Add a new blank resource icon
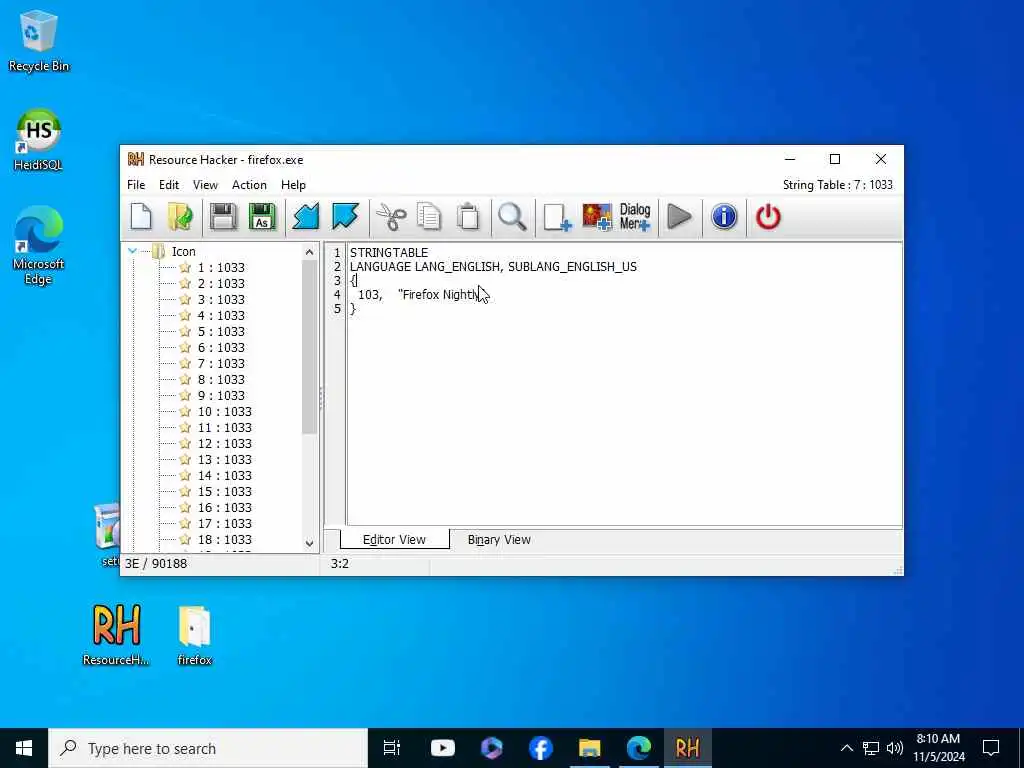The height and width of the screenshot is (768, 1024). [x=557, y=217]
